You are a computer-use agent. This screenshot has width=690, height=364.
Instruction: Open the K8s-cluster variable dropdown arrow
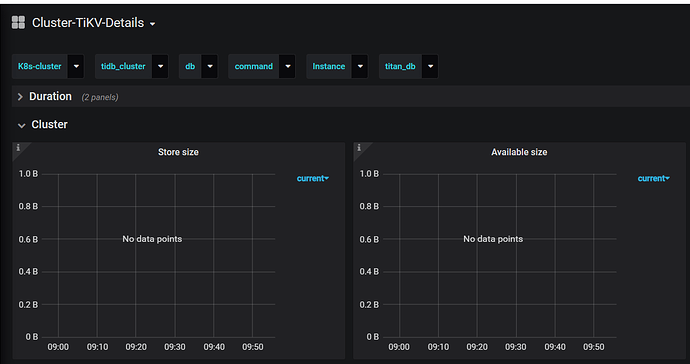(x=76, y=66)
